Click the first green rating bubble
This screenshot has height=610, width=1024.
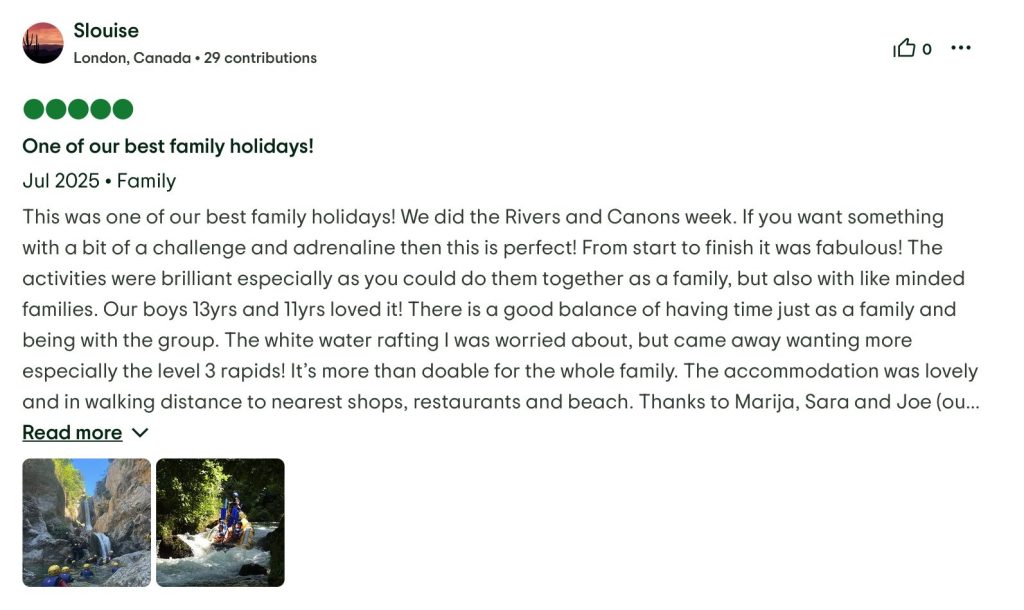click(34, 109)
